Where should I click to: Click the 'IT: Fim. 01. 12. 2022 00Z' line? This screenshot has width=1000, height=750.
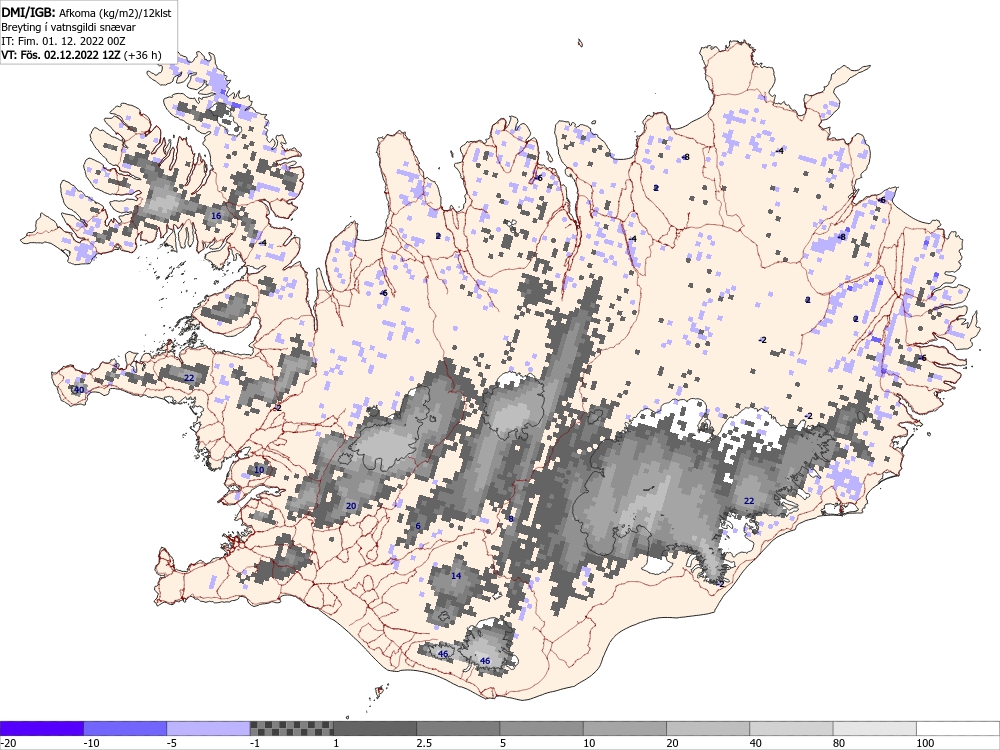point(63,41)
